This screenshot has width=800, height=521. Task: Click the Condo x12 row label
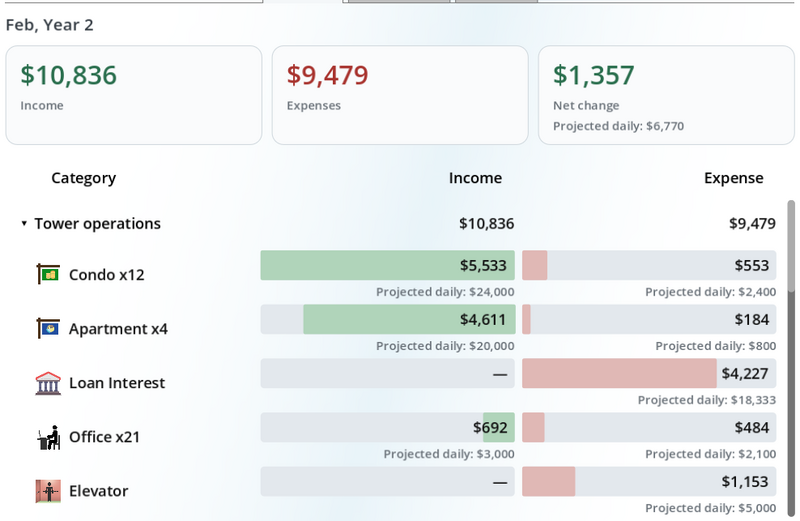tap(107, 275)
